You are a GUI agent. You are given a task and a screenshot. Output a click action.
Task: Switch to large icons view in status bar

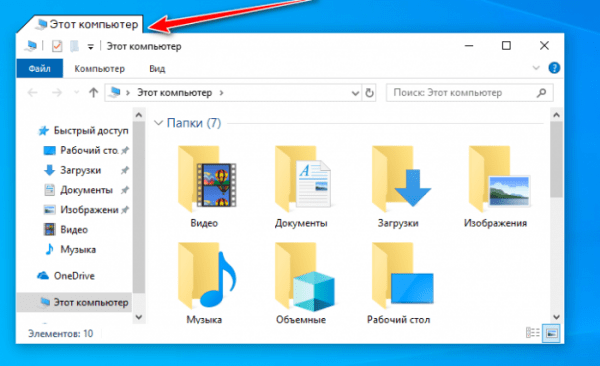coord(551,333)
